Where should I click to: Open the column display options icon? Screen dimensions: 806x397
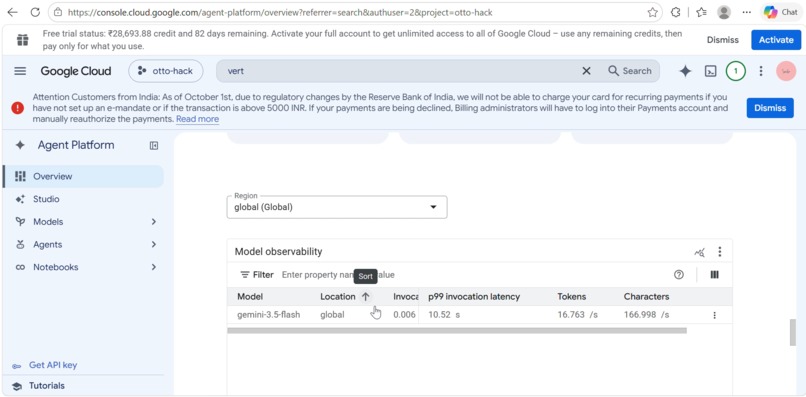pyautogui.click(x=714, y=275)
